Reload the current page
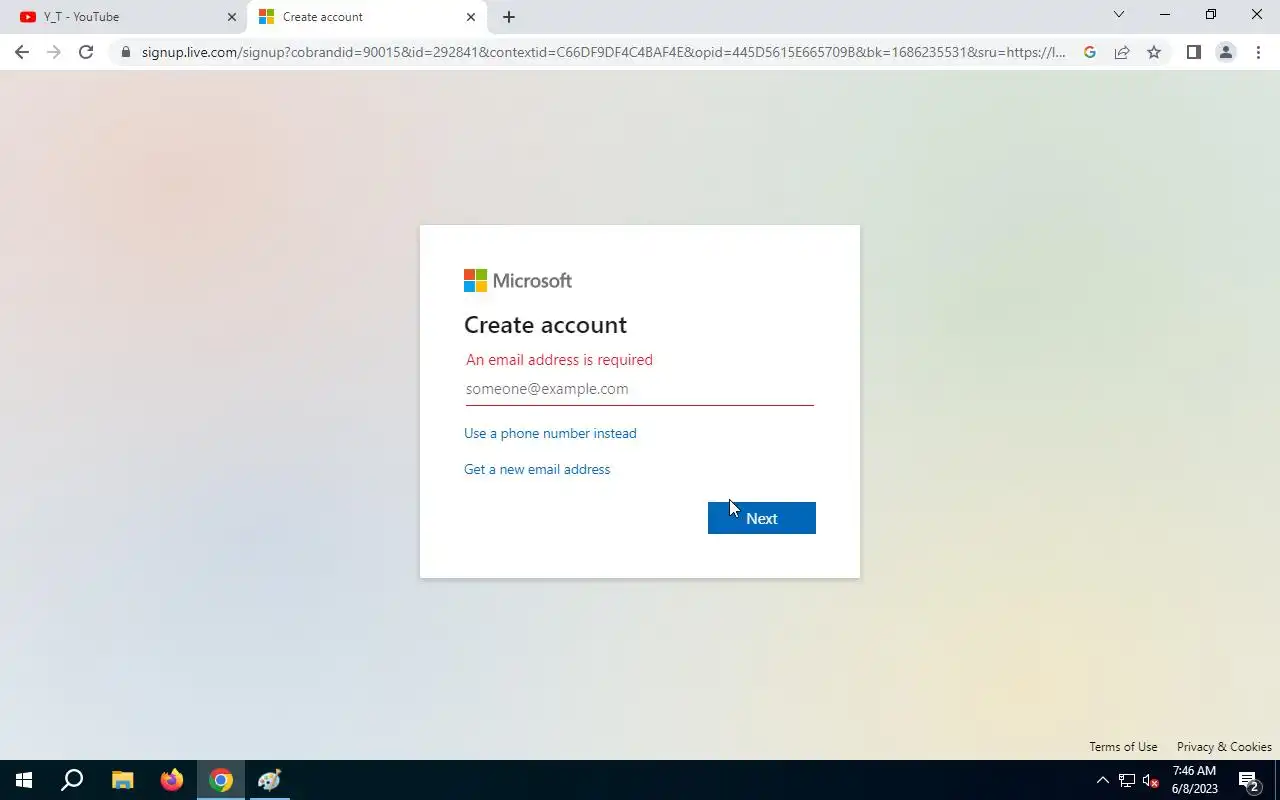This screenshot has height=800, width=1280. point(86,52)
